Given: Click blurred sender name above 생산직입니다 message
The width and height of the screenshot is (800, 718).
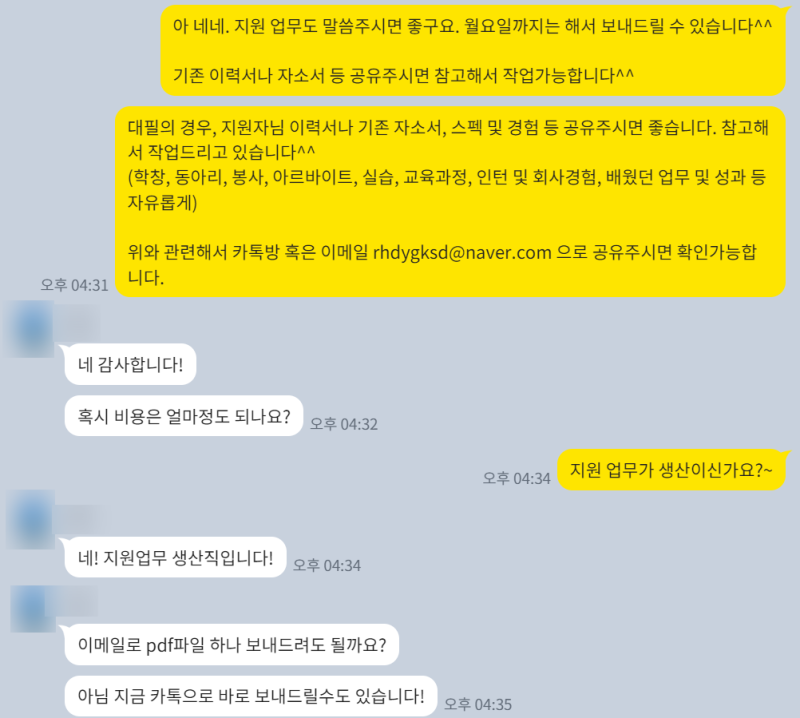Looking at the screenshot, I should coord(83,518).
